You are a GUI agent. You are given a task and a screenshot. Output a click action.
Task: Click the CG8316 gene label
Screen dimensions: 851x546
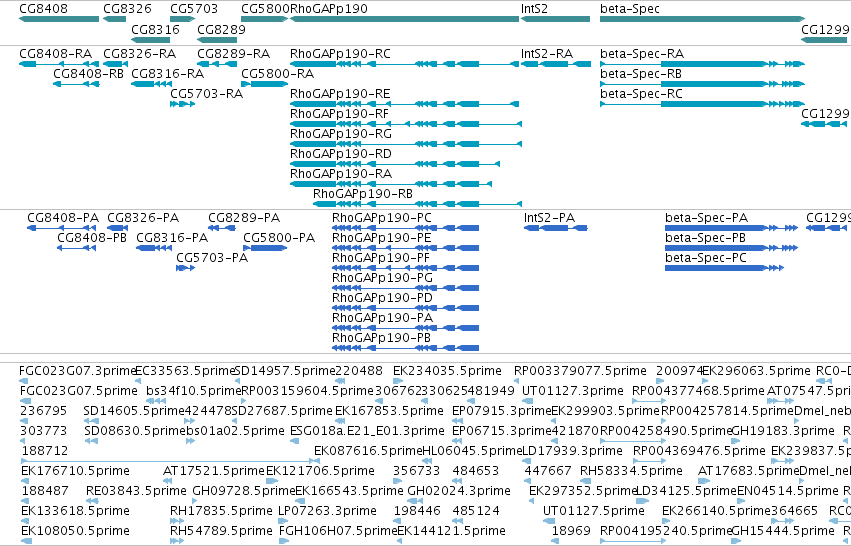[155, 29]
